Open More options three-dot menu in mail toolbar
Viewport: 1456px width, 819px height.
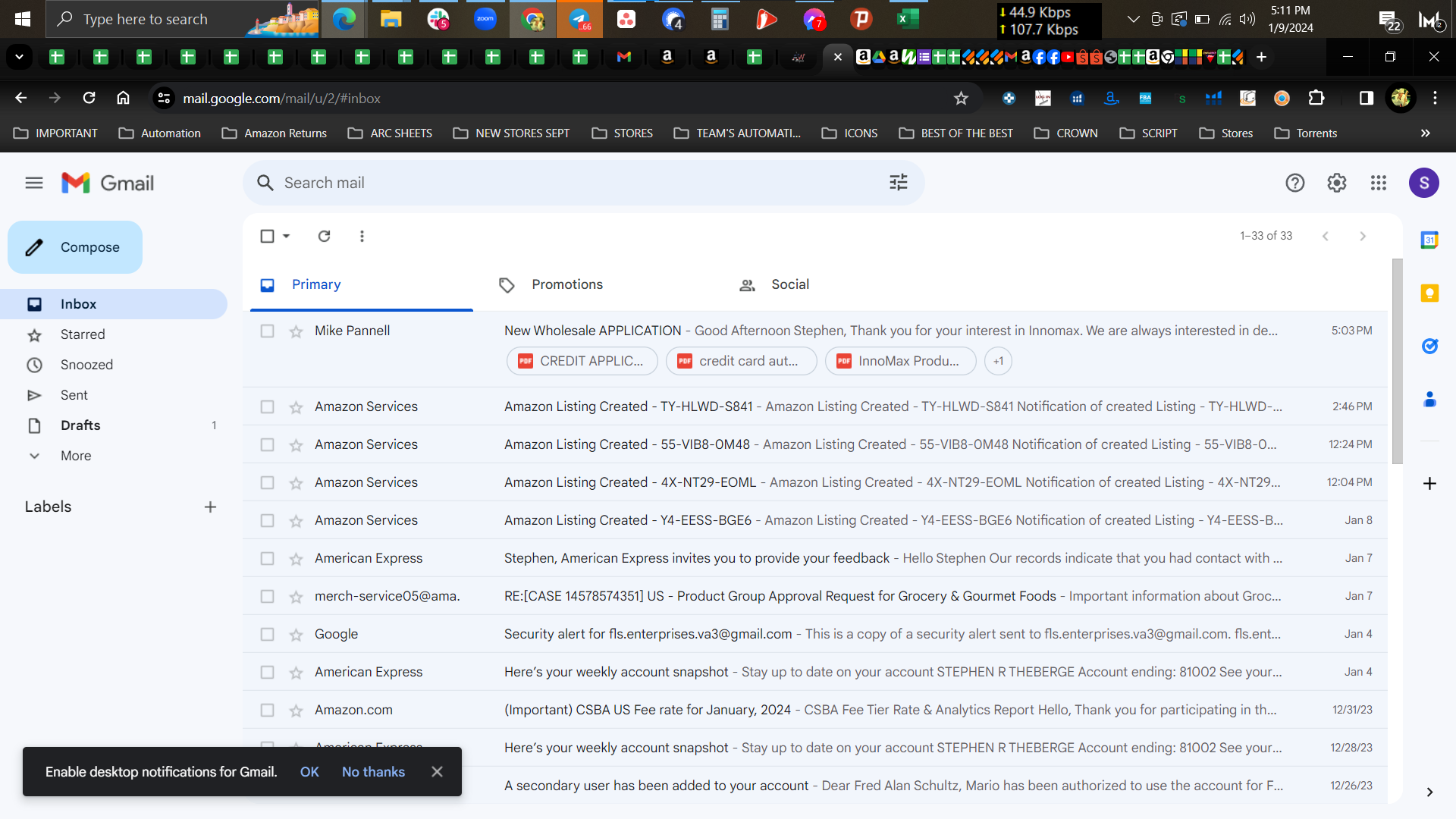coord(362,236)
